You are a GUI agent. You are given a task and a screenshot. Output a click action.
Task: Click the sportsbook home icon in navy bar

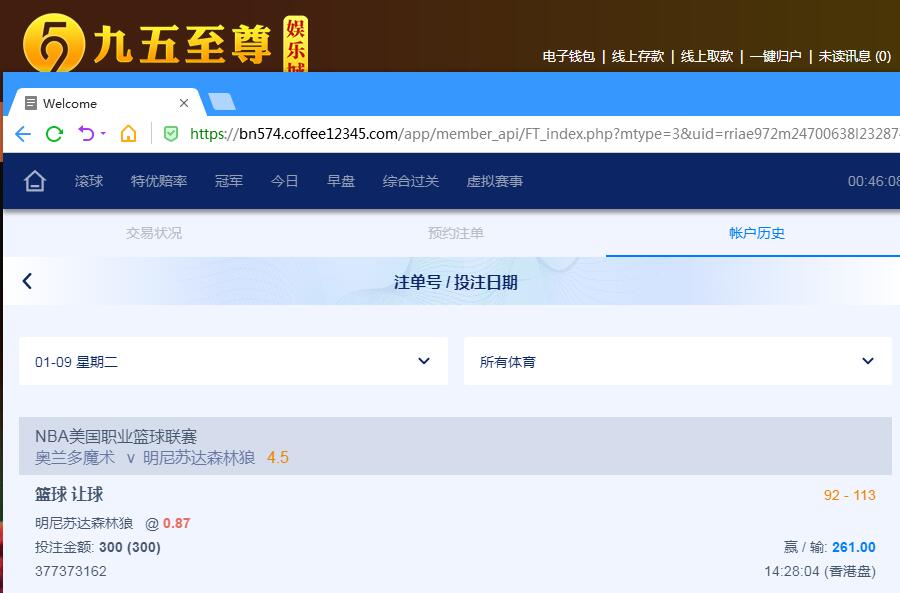click(x=34, y=181)
